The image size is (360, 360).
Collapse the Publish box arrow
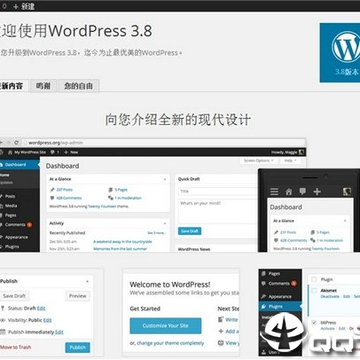tap(87, 281)
